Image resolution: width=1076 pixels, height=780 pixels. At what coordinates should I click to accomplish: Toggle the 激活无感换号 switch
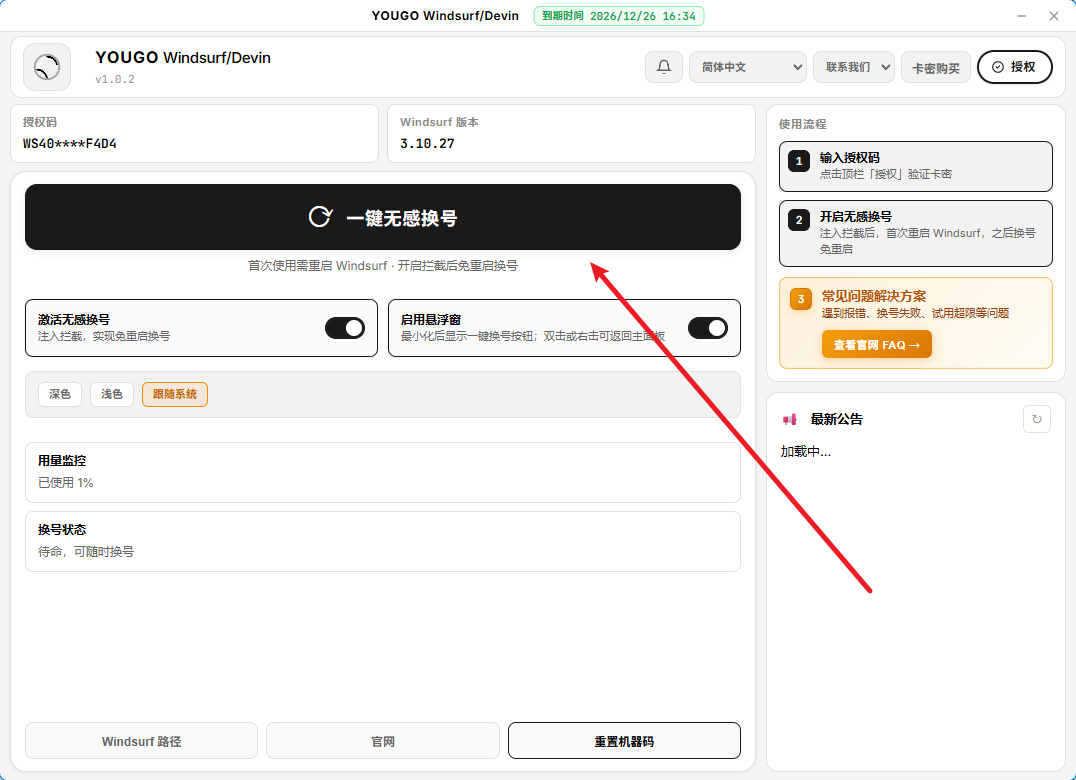click(x=344, y=328)
